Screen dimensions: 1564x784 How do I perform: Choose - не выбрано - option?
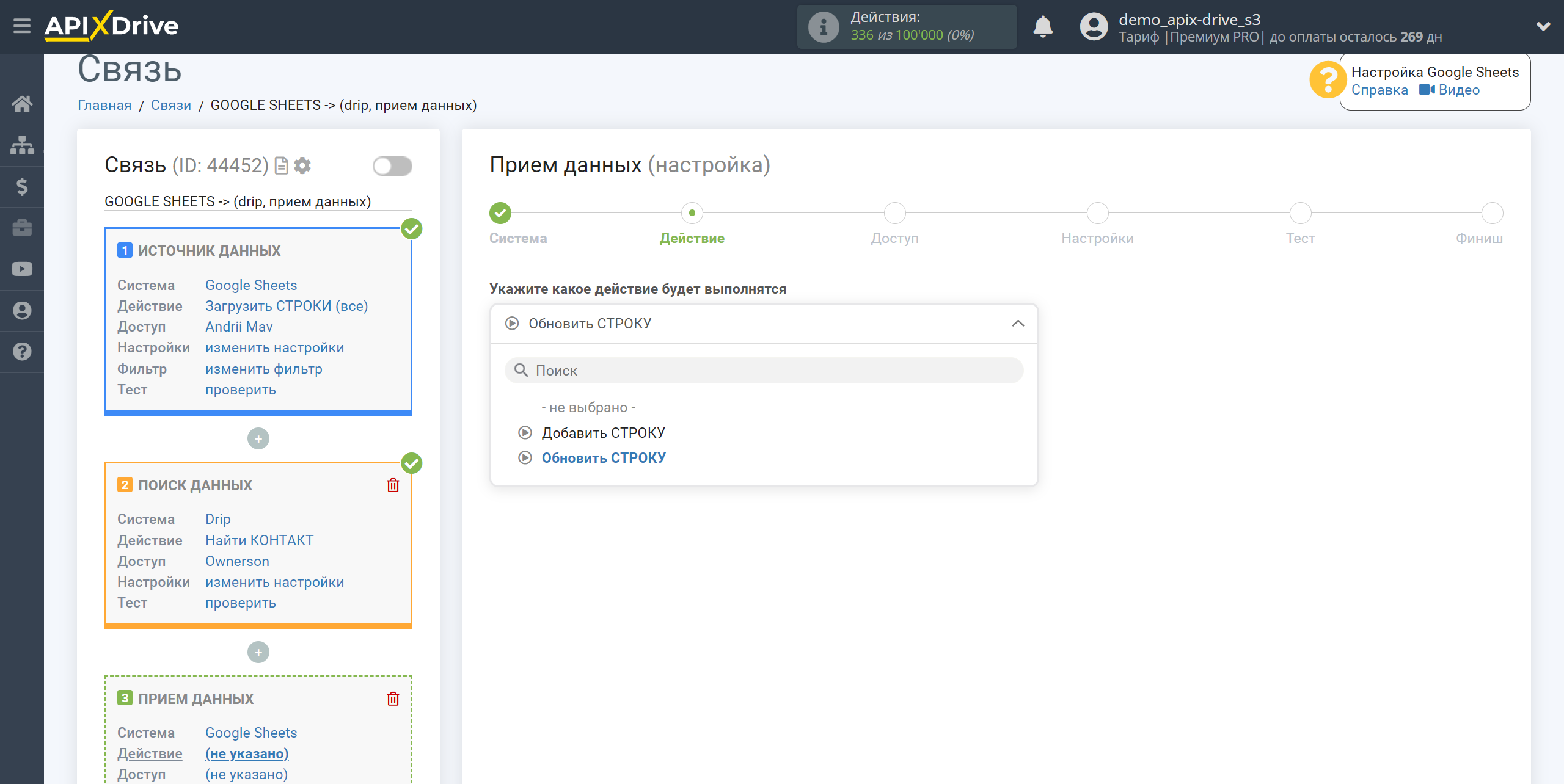(588, 407)
